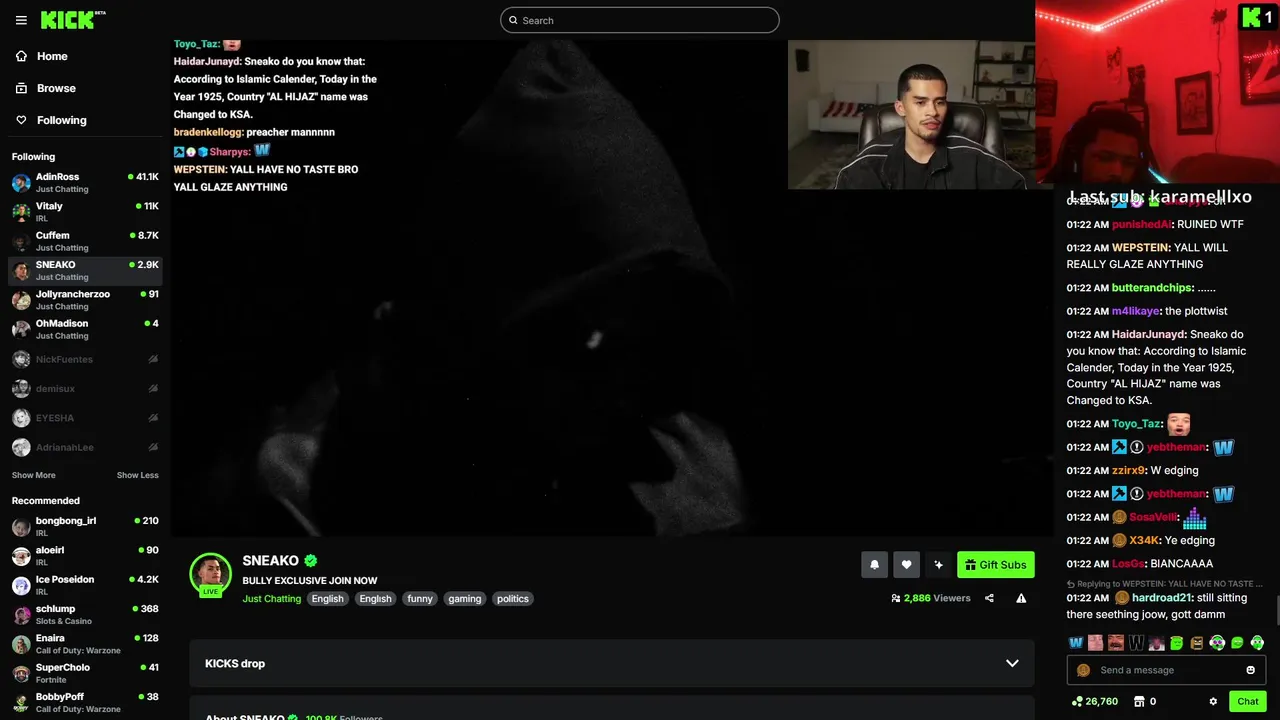Click zzirx9 username in chat
This screenshot has height=720, width=1280.
point(1129,471)
